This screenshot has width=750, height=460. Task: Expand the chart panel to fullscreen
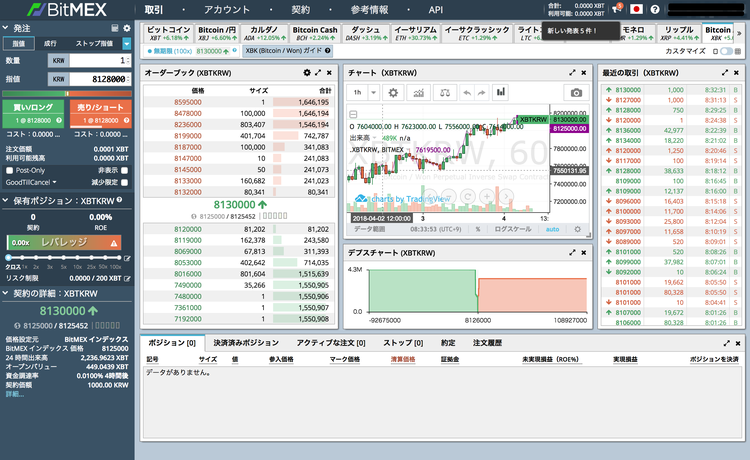pos(572,73)
